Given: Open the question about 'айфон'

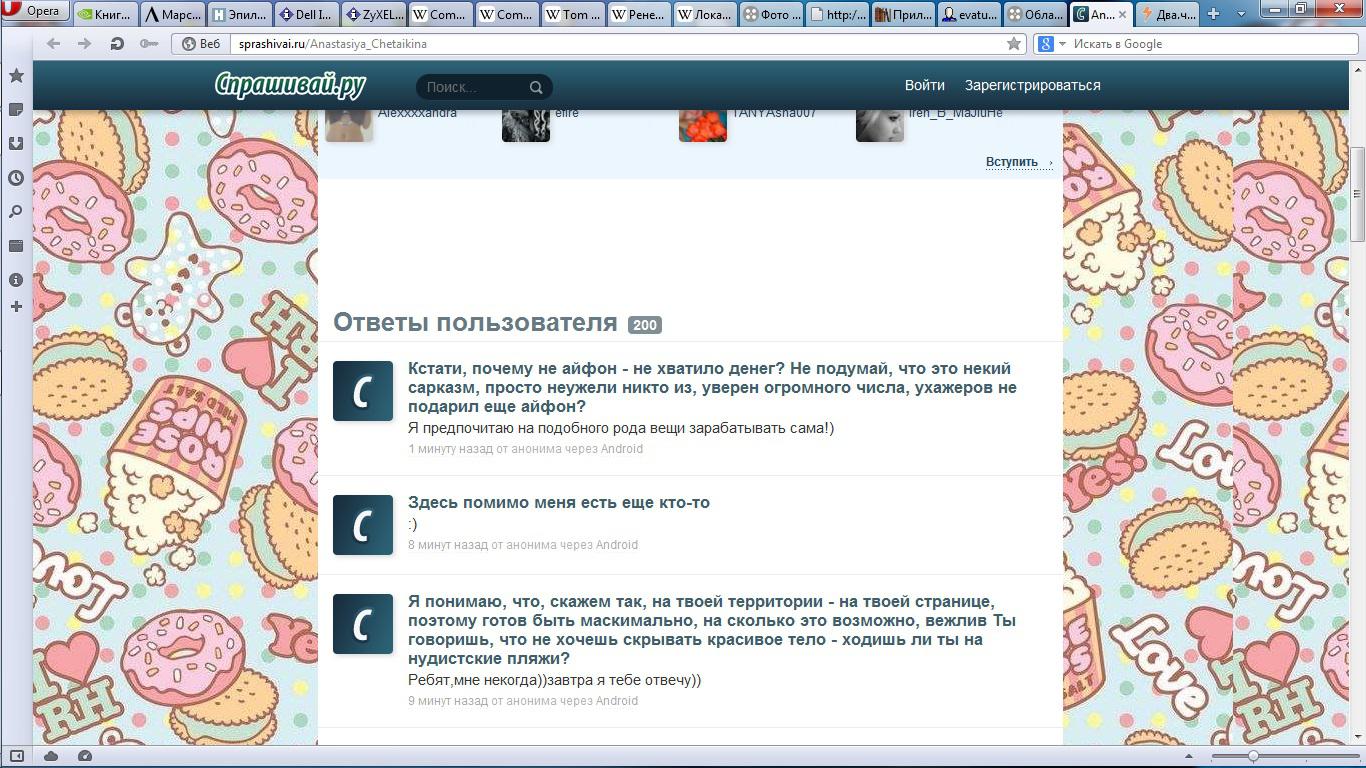Looking at the screenshot, I should pyautogui.click(x=712, y=387).
